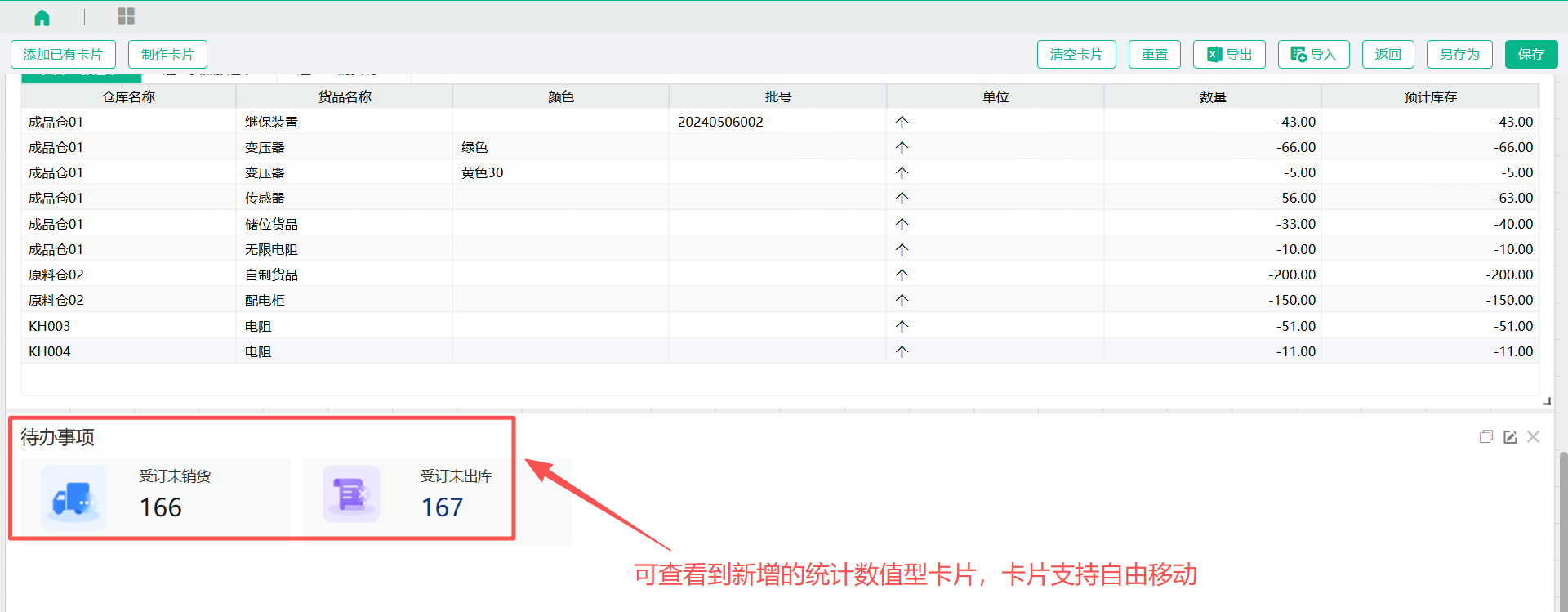The image size is (1568, 612).
Task: Reset layout using 重置 button
Action: click(1154, 55)
